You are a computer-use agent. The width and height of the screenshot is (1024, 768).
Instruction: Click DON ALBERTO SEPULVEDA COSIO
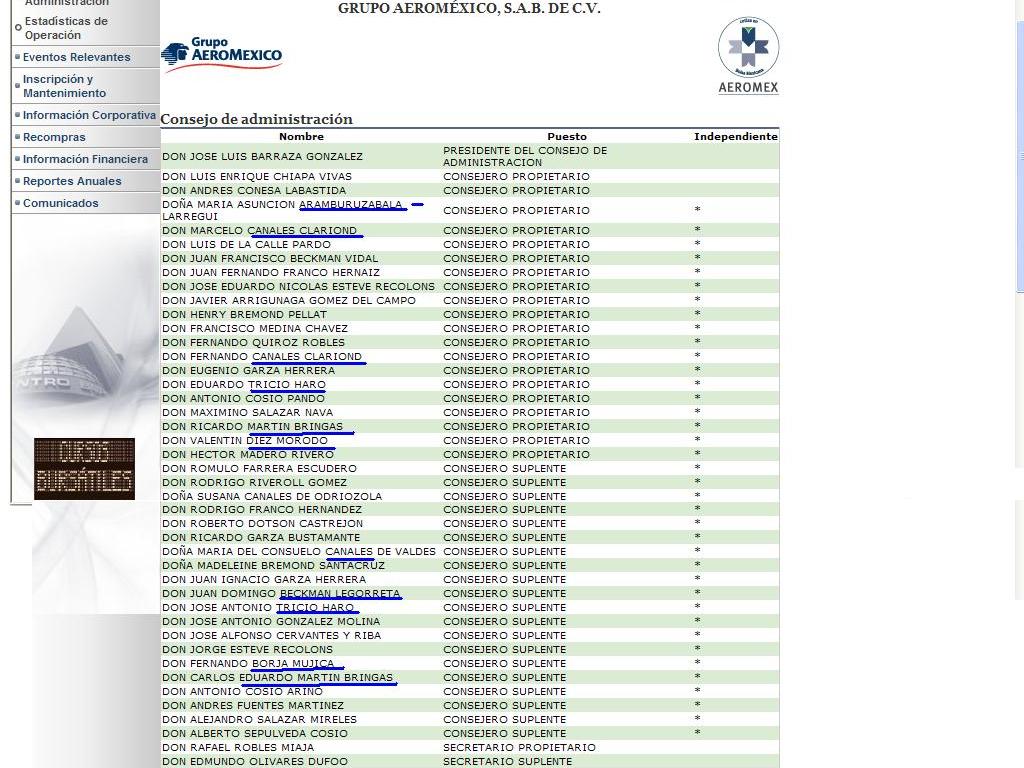coord(255,734)
